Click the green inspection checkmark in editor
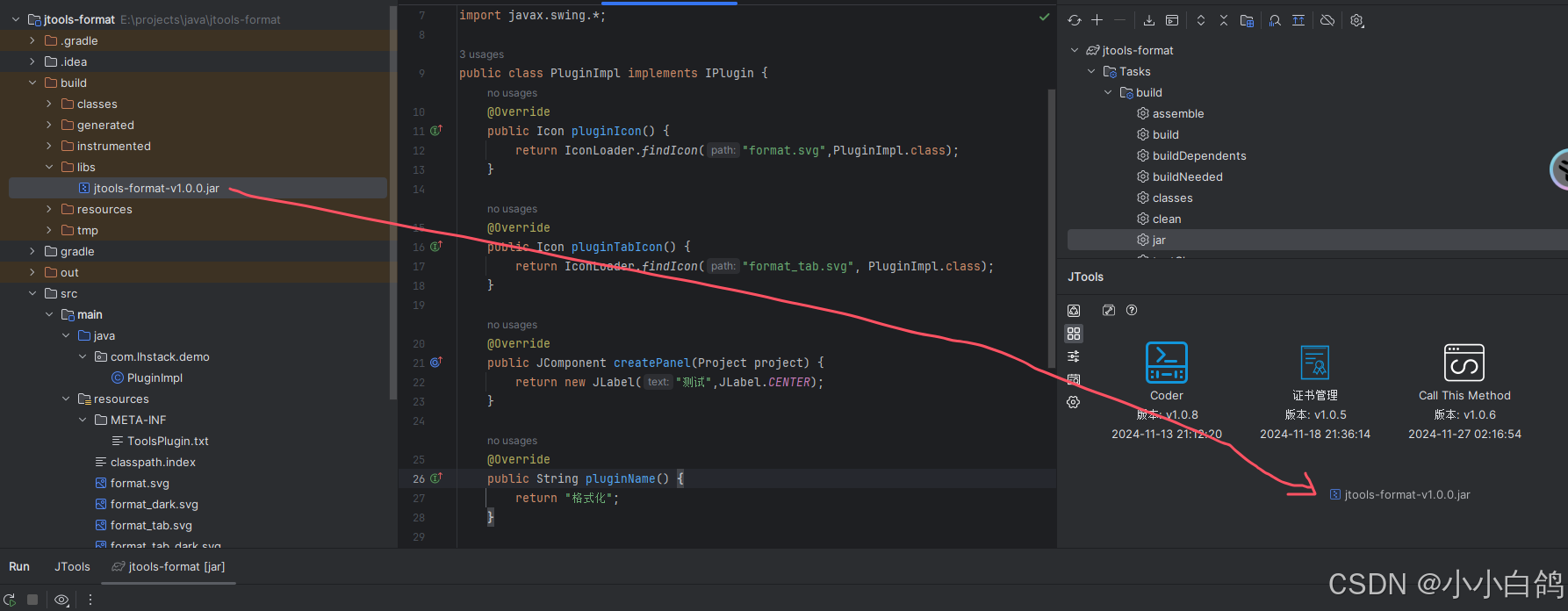This screenshot has width=1568, height=611. (1044, 17)
